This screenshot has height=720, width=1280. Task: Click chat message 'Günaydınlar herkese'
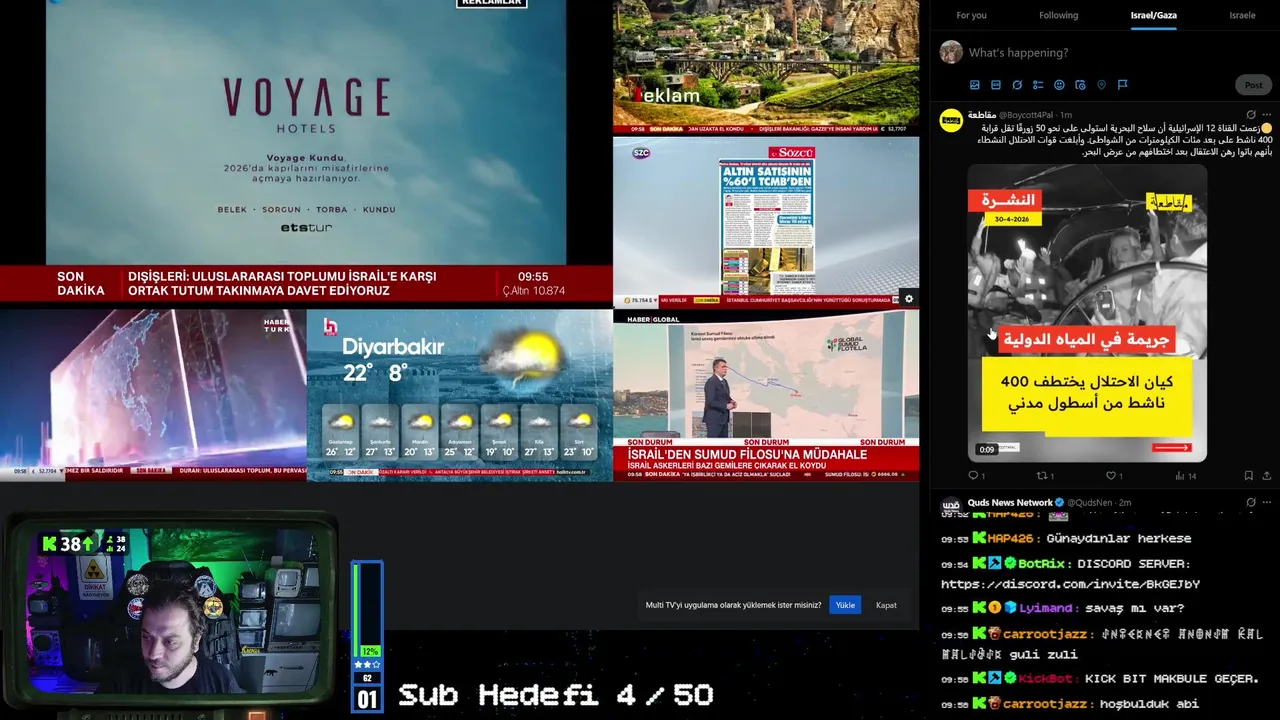[x=1119, y=538]
